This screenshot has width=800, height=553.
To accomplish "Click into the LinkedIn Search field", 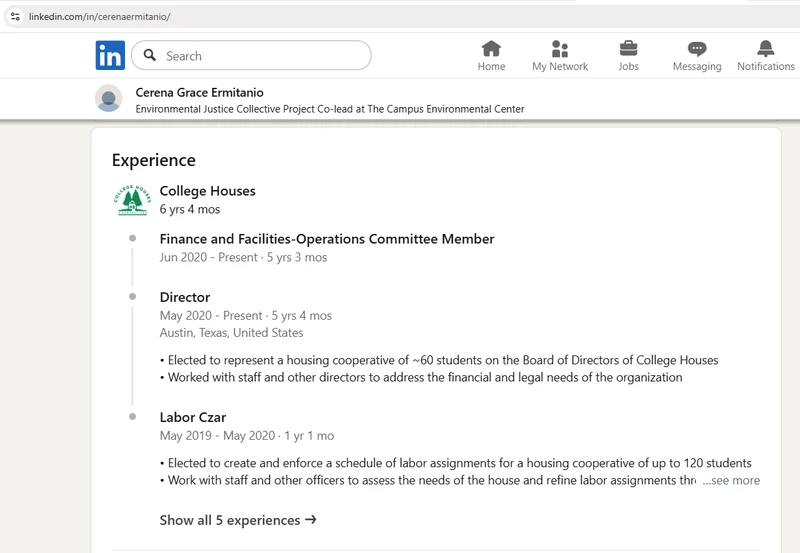I will (x=260, y=56).
